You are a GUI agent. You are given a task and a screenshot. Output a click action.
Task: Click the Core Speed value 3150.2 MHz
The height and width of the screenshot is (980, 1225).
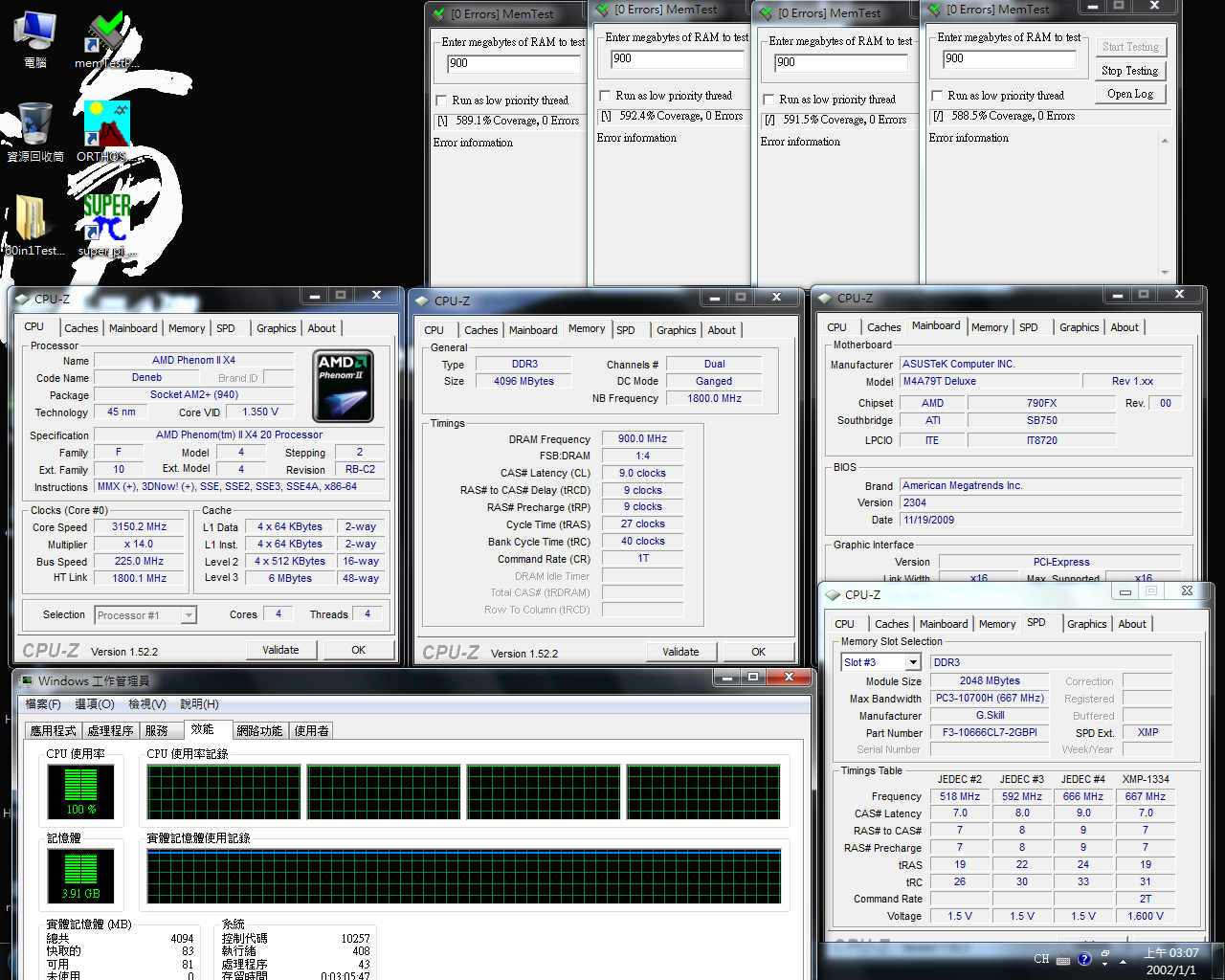click(x=139, y=526)
